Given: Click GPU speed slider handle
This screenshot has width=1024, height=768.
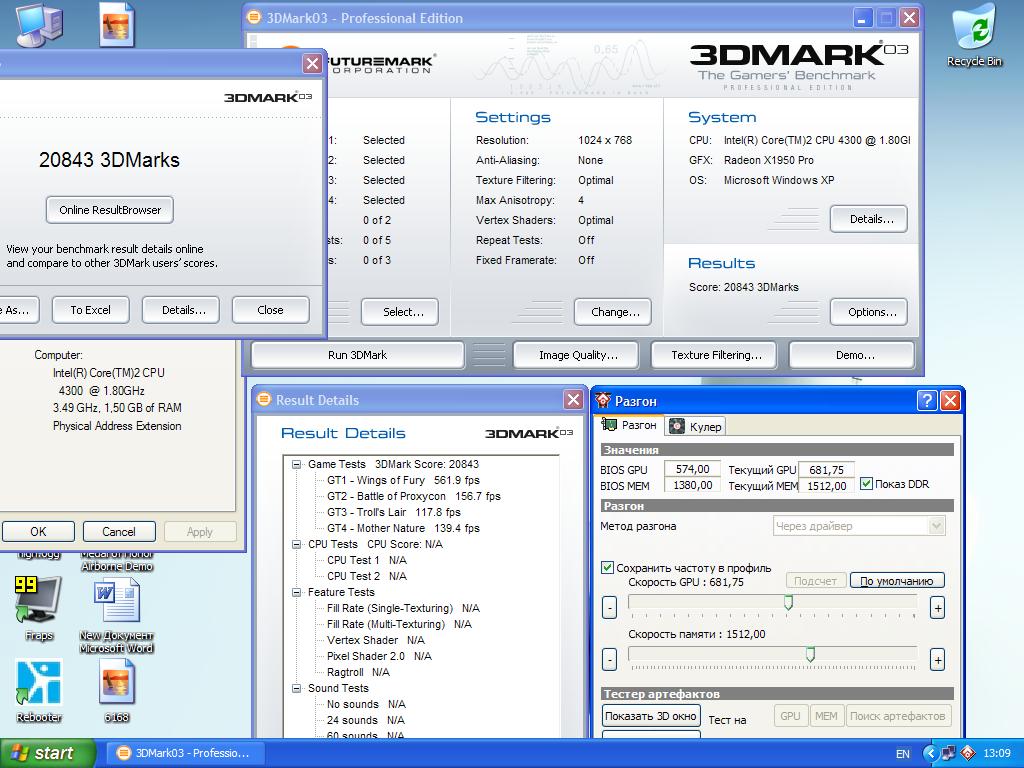Looking at the screenshot, I should 788,602.
